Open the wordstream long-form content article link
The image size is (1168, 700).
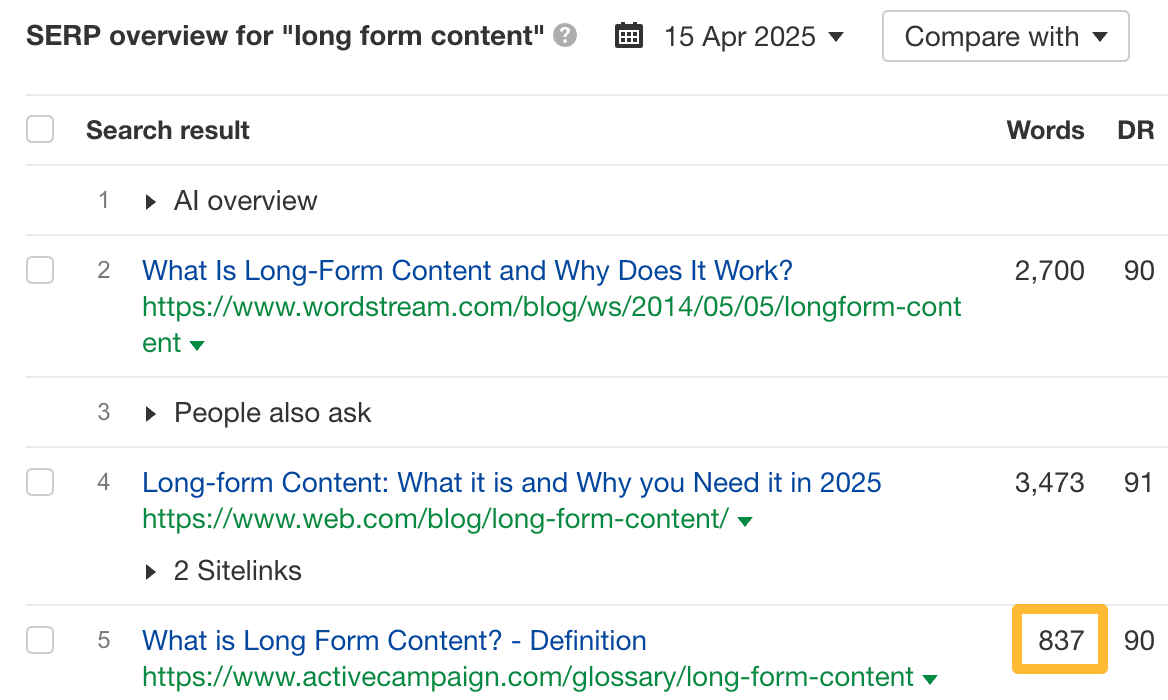pos(466,270)
